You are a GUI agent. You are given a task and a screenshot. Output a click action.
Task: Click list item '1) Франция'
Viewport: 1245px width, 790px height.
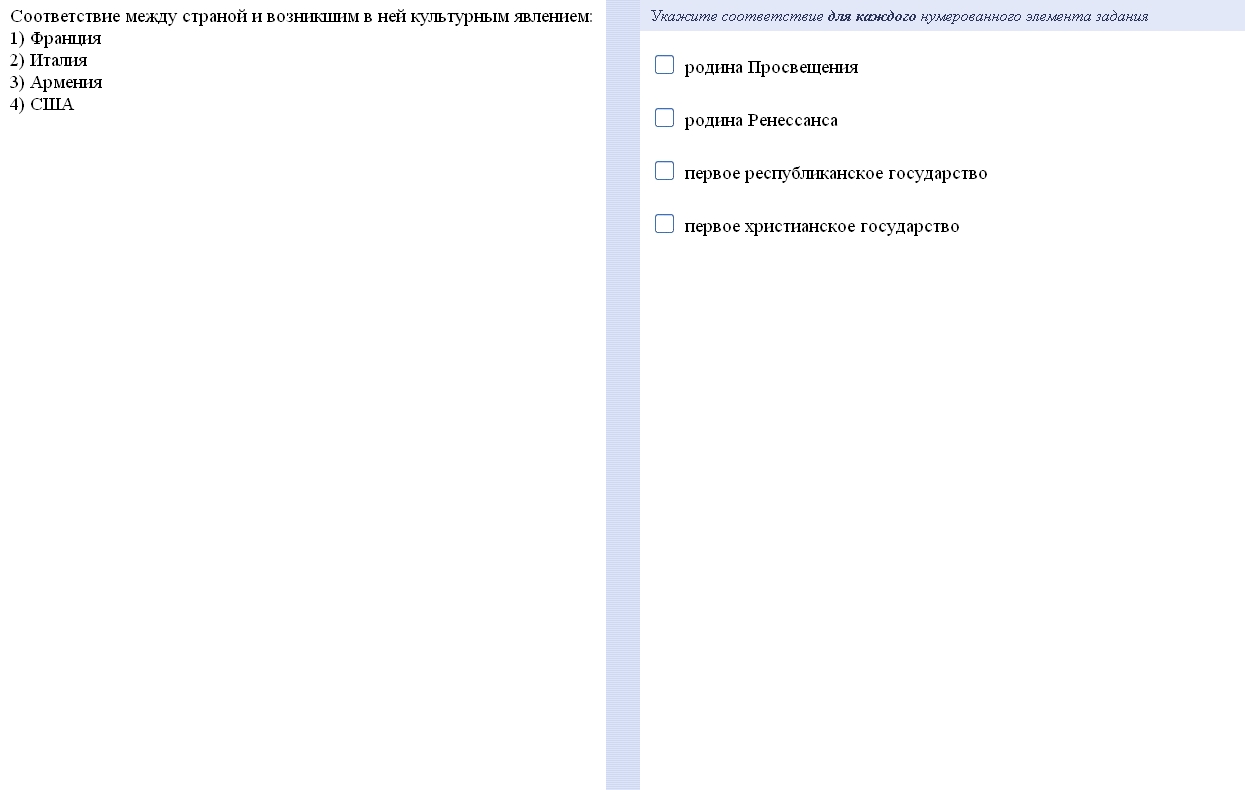[x=56, y=38]
